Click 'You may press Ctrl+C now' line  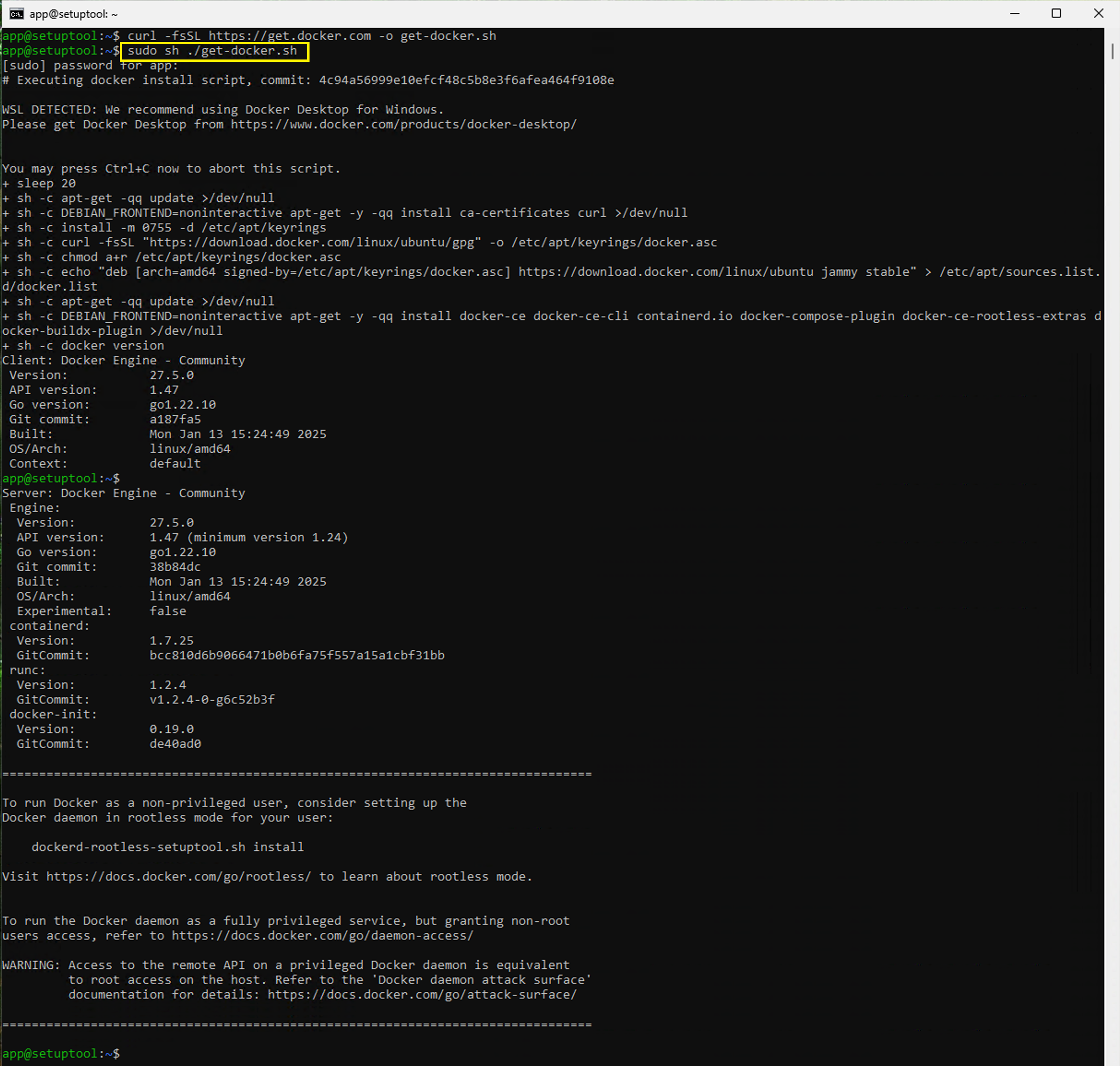click(171, 169)
